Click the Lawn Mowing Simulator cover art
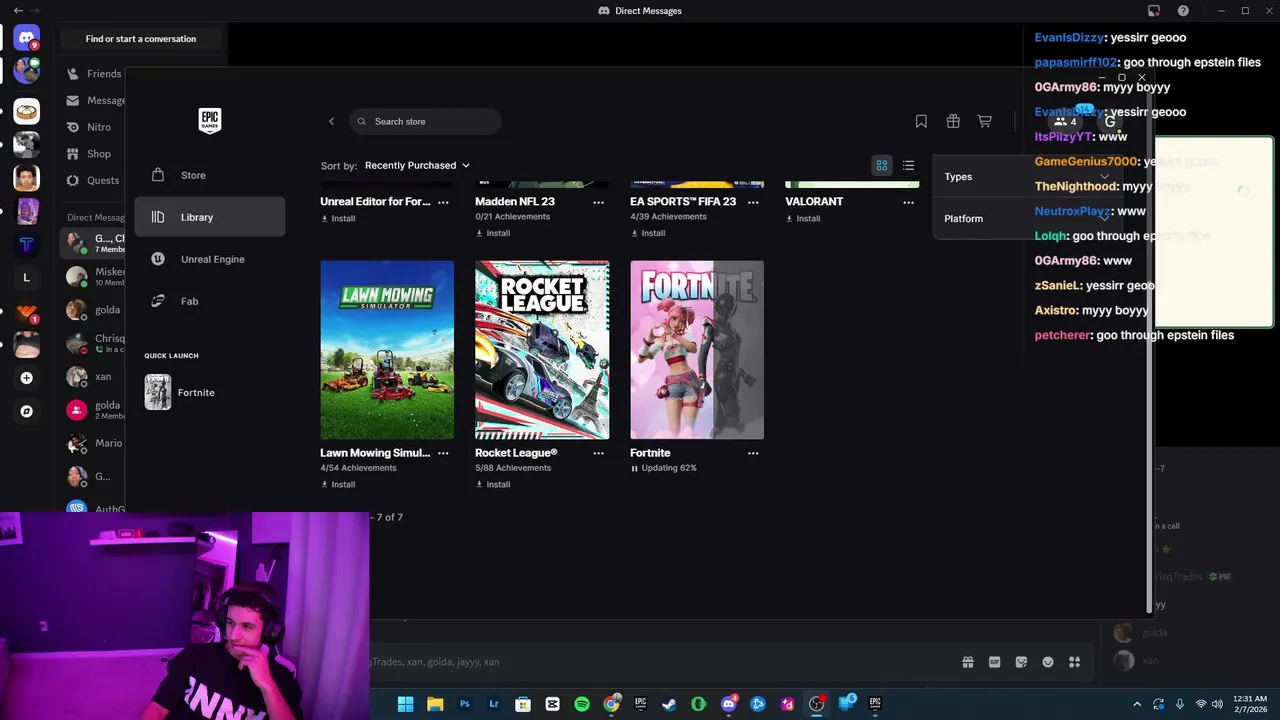Image resolution: width=1280 pixels, height=720 pixels. click(x=387, y=350)
